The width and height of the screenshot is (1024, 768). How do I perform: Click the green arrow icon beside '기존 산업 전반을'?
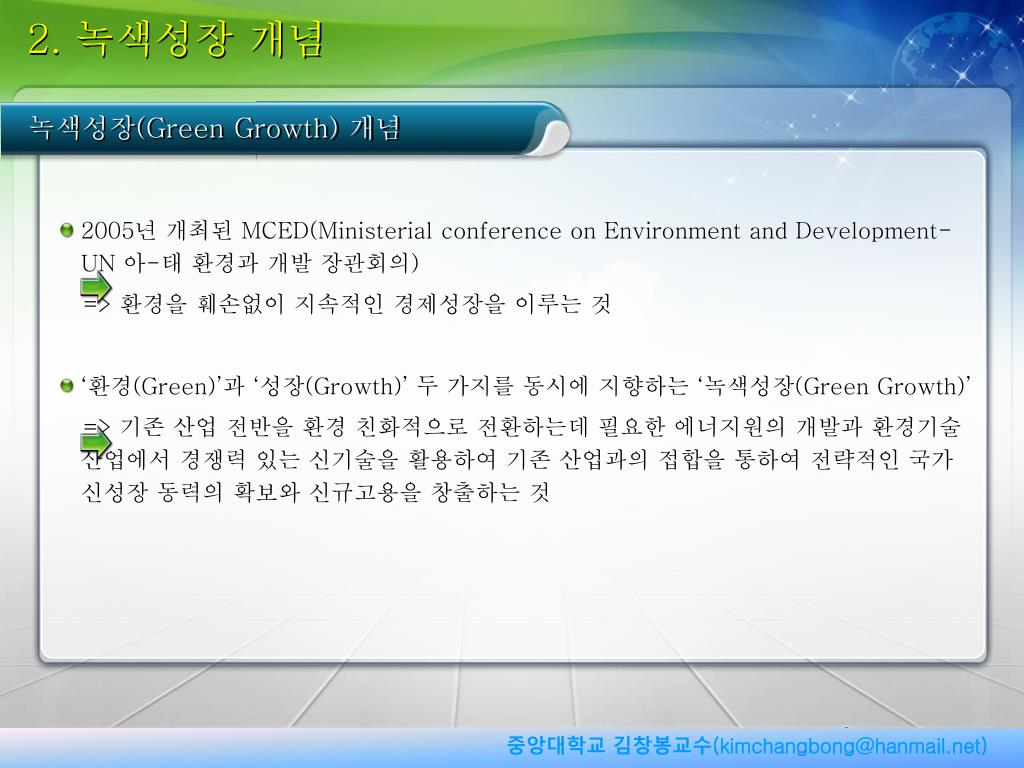pyautogui.click(x=96, y=442)
